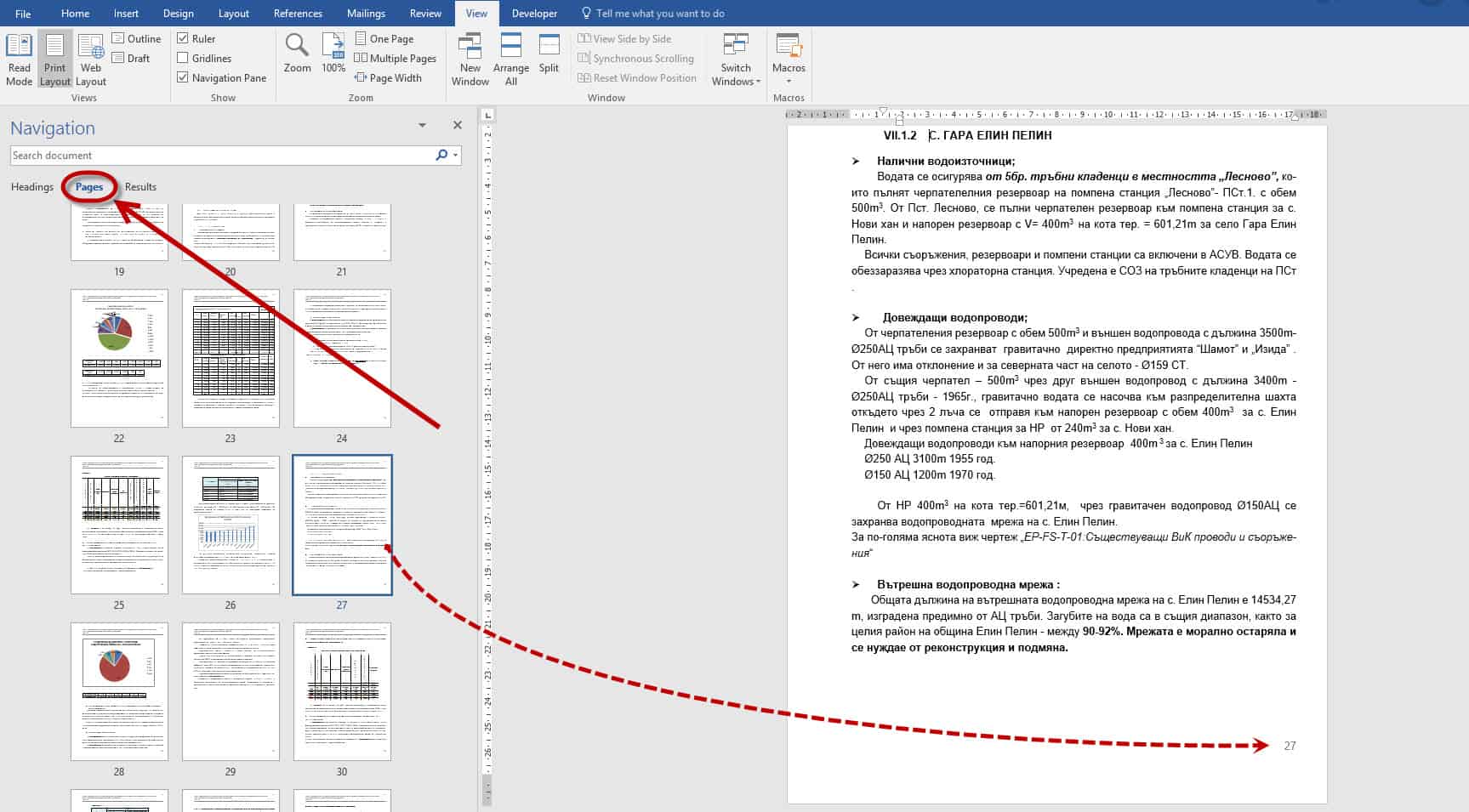
Task: Split the document window
Action: (x=549, y=54)
